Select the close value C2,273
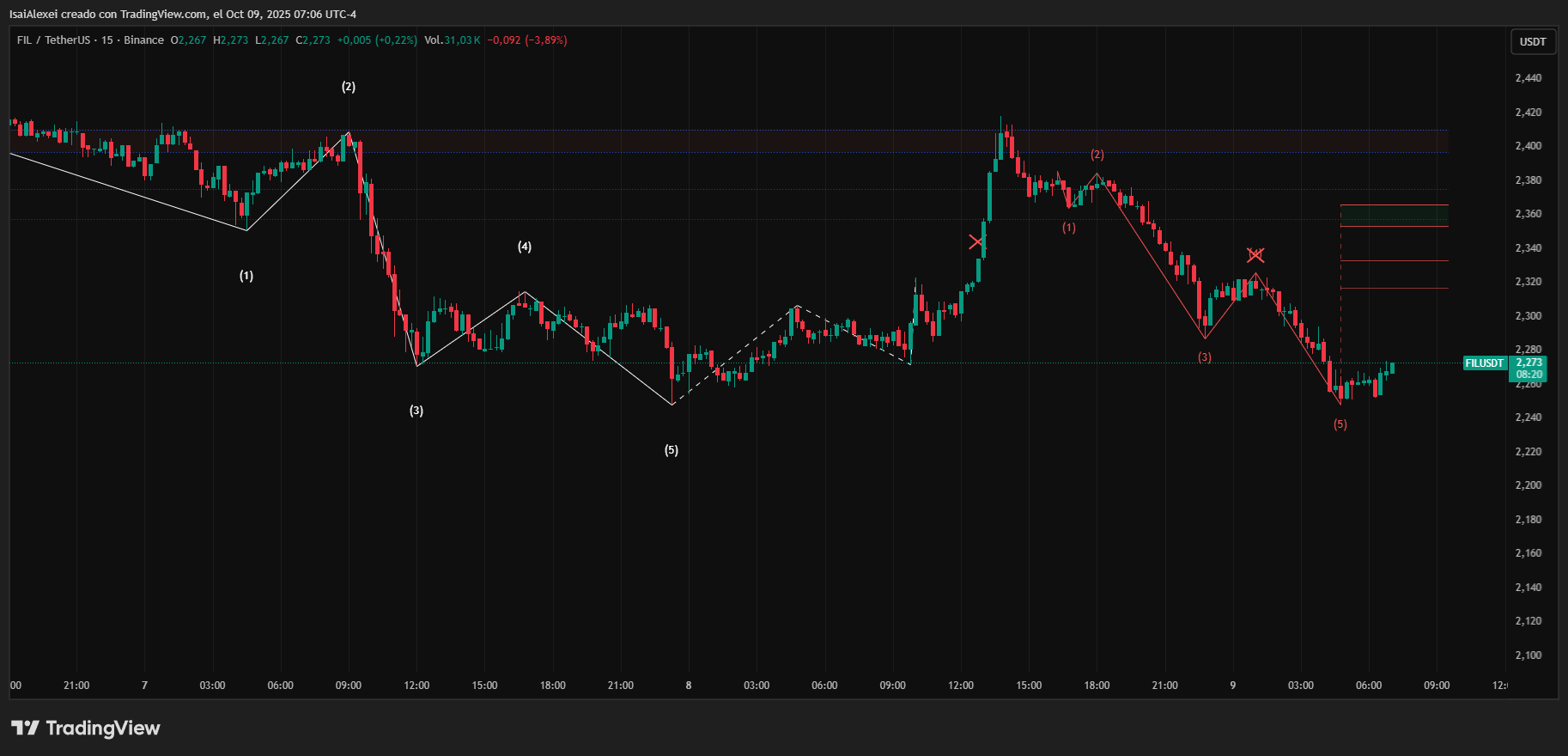The width and height of the screenshot is (1568, 756). 313,40
